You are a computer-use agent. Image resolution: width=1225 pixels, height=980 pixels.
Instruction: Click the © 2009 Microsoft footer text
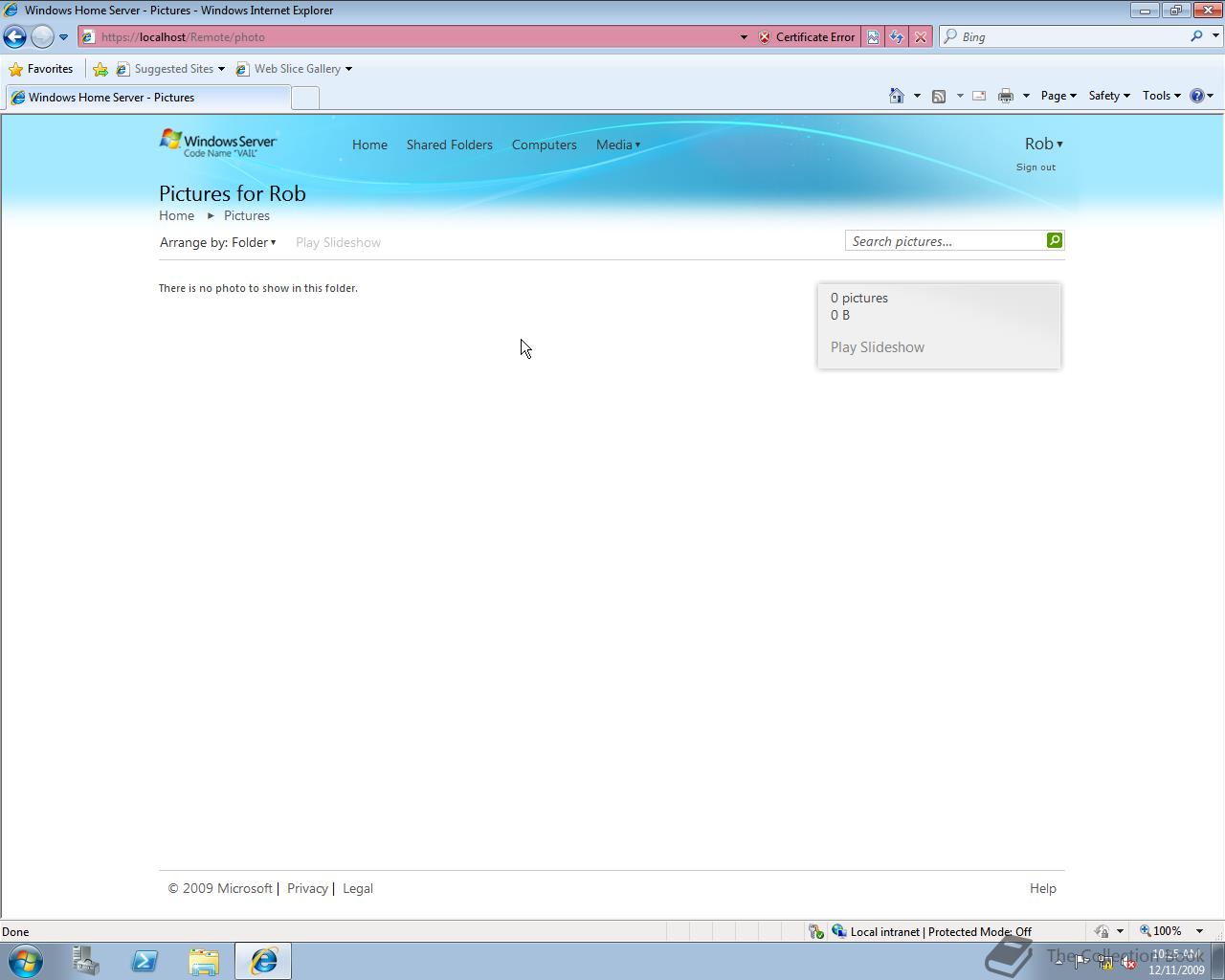pos(220,888)
